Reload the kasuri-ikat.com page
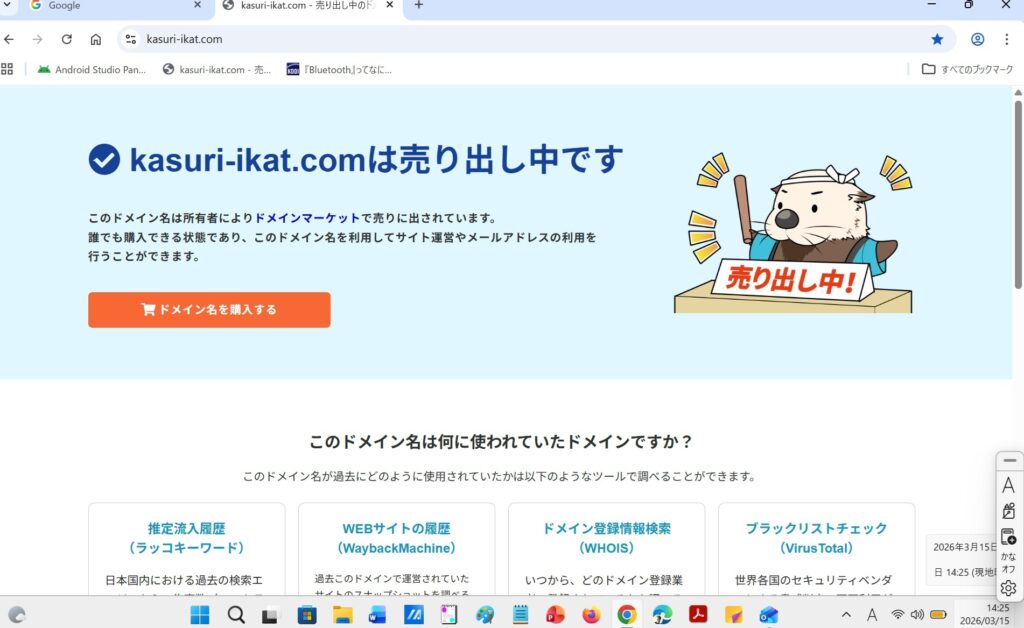1024x628 pixels. tap(67, 39)
